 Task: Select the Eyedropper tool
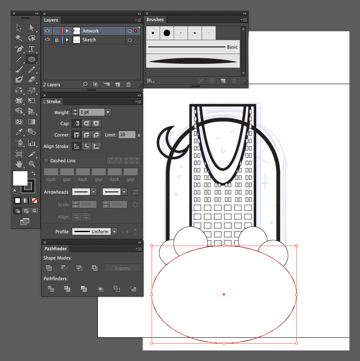pyautogui.click(x=19, y=132)
